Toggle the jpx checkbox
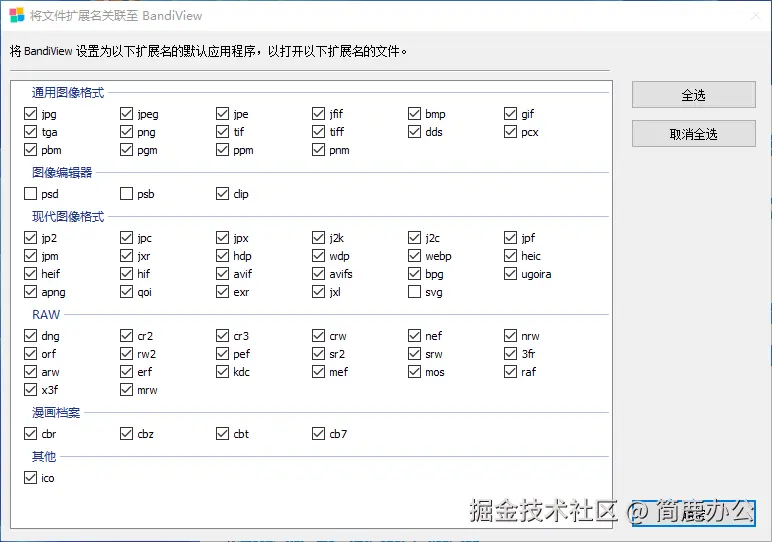 point(223,238)
